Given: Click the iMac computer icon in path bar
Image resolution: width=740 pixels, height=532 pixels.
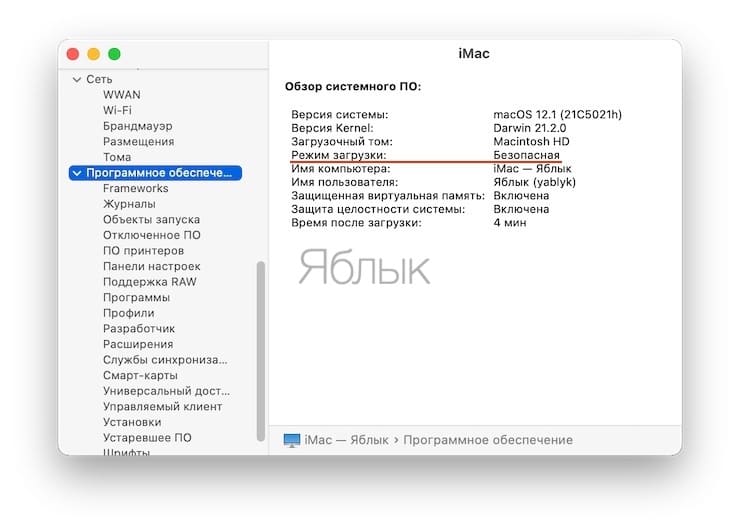Looking at the screenshot, I should 292,440.
